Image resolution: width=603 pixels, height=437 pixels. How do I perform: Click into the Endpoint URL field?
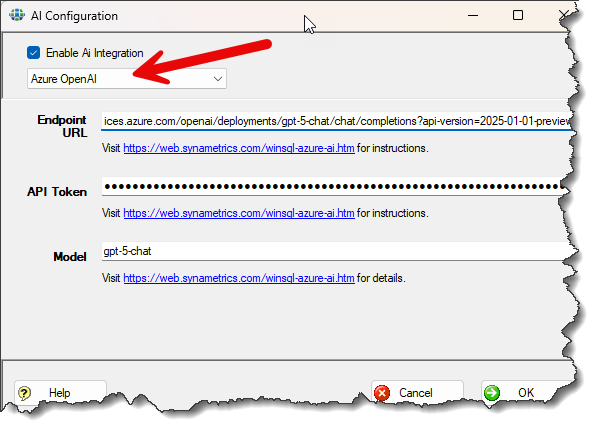(x=336, y=122)
